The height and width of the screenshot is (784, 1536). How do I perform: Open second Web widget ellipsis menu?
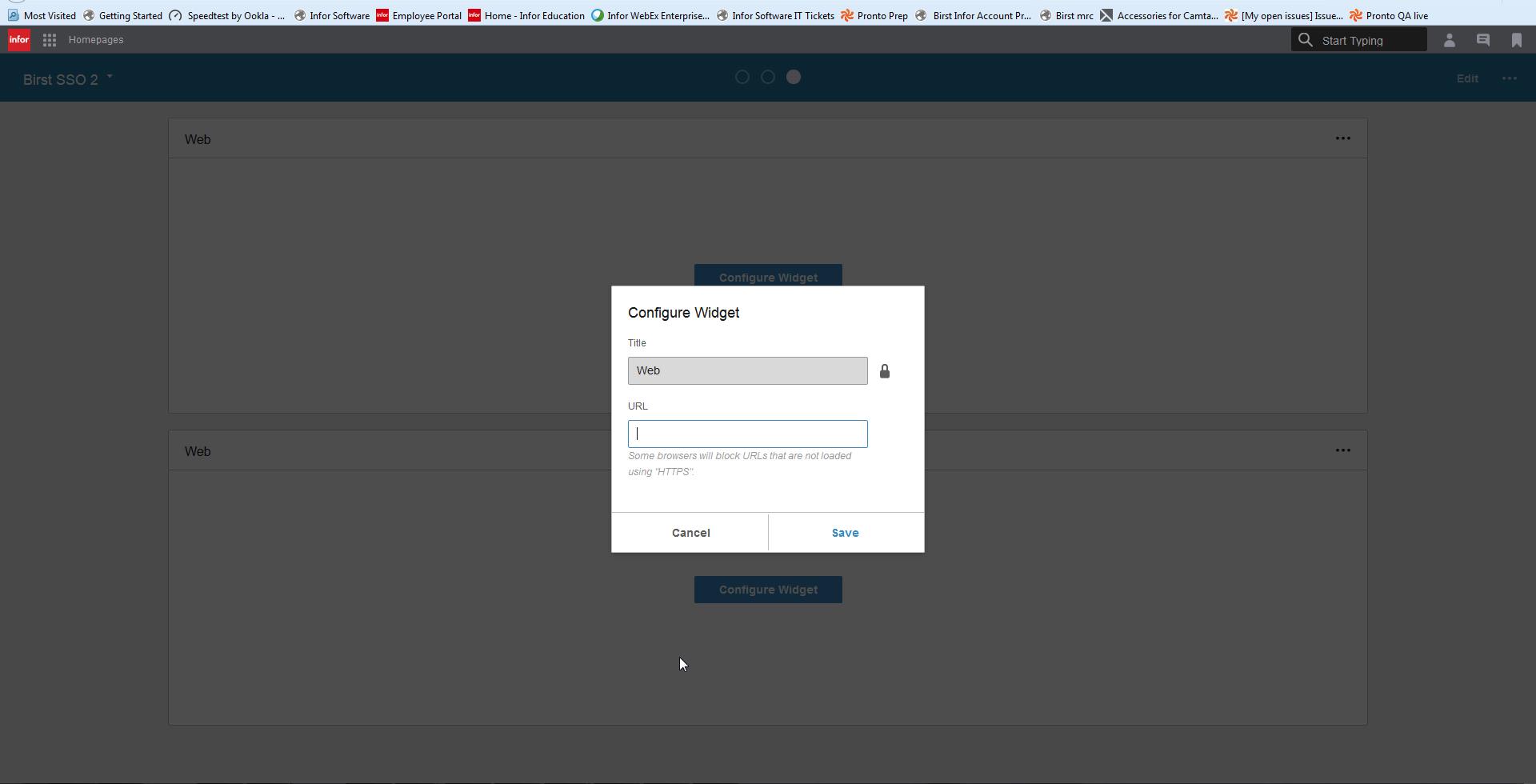[x=1342, y=450]
